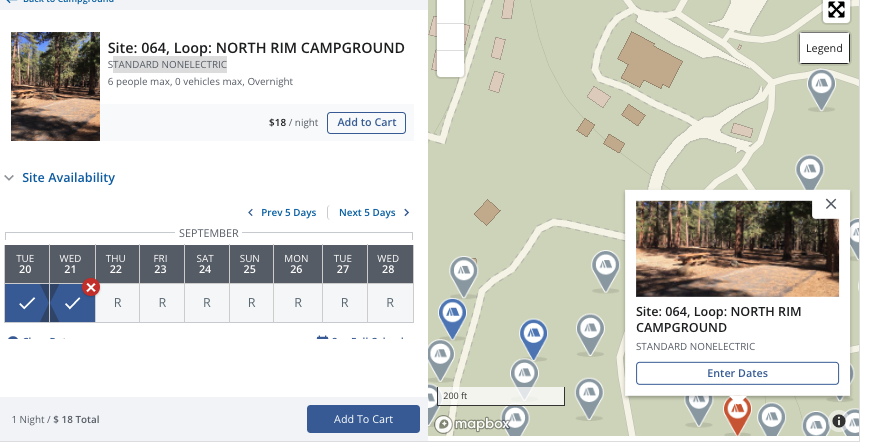Click the fullscreen map expand icon
Image resolution: width=877 pixels, height=448 pixels.
point(836,10)
